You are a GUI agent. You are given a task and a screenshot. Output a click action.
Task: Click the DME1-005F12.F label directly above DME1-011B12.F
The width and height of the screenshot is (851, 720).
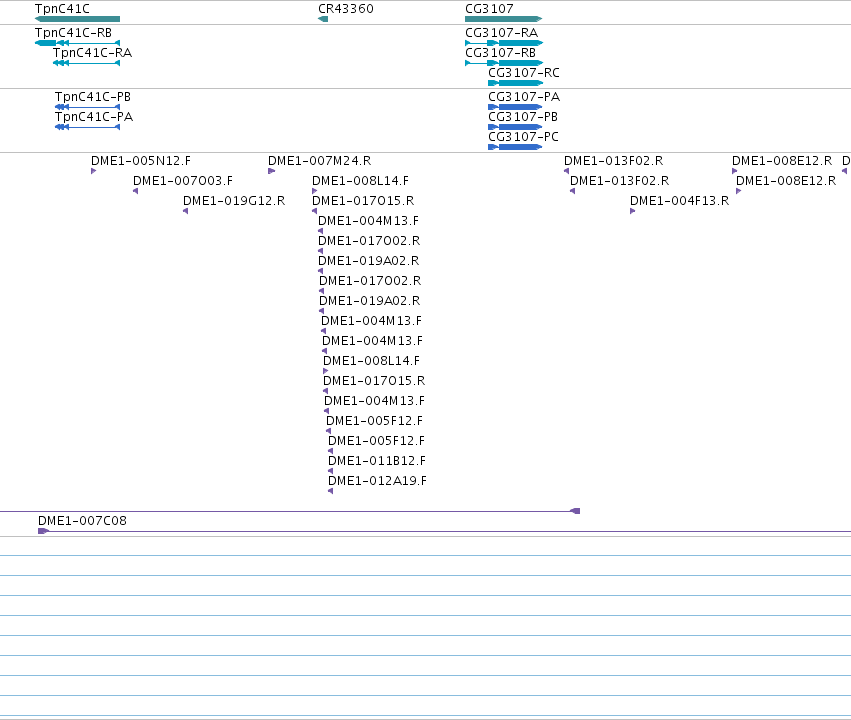376,441
